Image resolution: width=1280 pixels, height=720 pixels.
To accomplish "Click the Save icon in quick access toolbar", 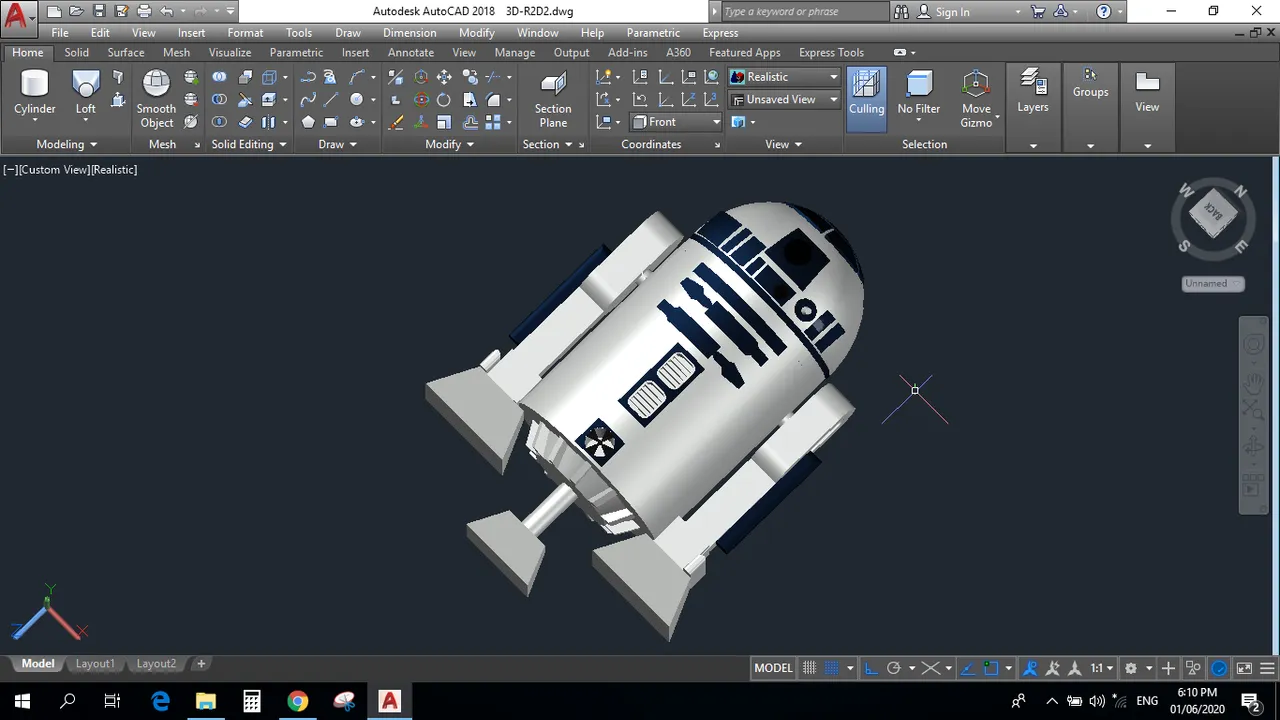I will click(x=99, y=11).
